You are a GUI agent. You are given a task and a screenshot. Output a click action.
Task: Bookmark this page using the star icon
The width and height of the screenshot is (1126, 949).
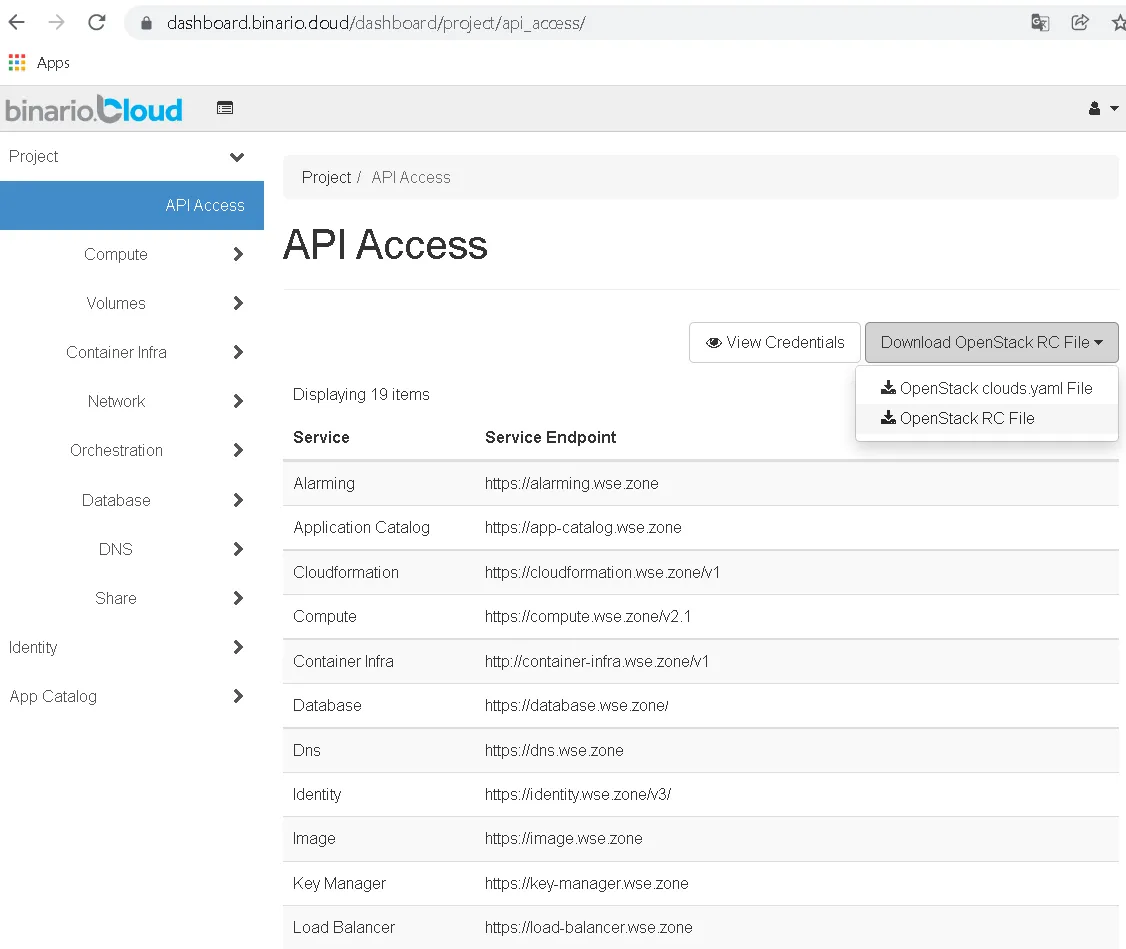(x=1119, y=21)
